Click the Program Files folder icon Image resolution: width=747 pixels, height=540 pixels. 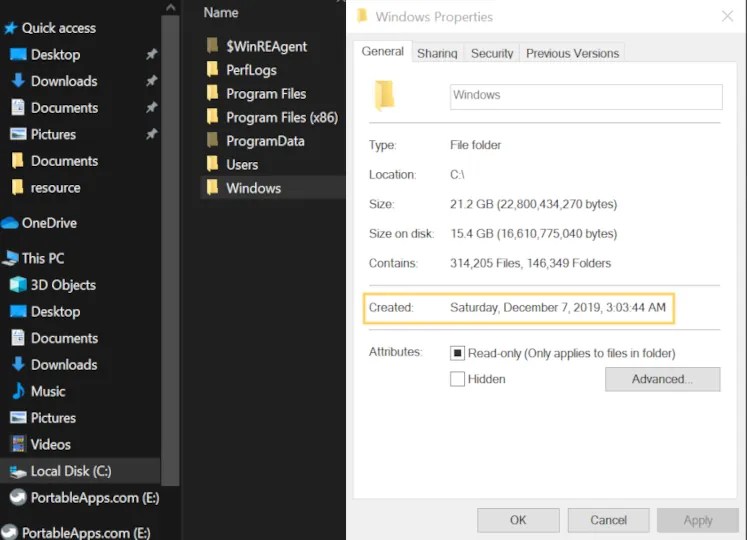212,93
